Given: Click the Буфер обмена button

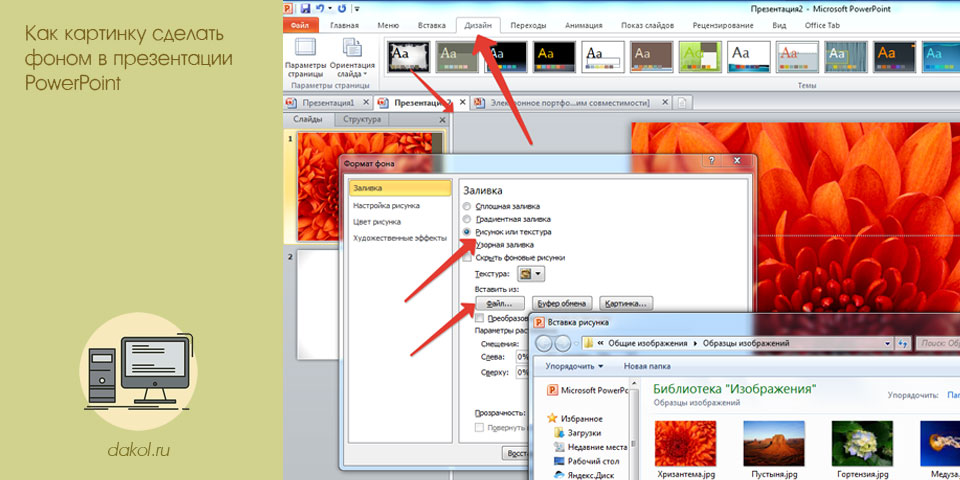Looking at the screenshot, I should point(563,303).
